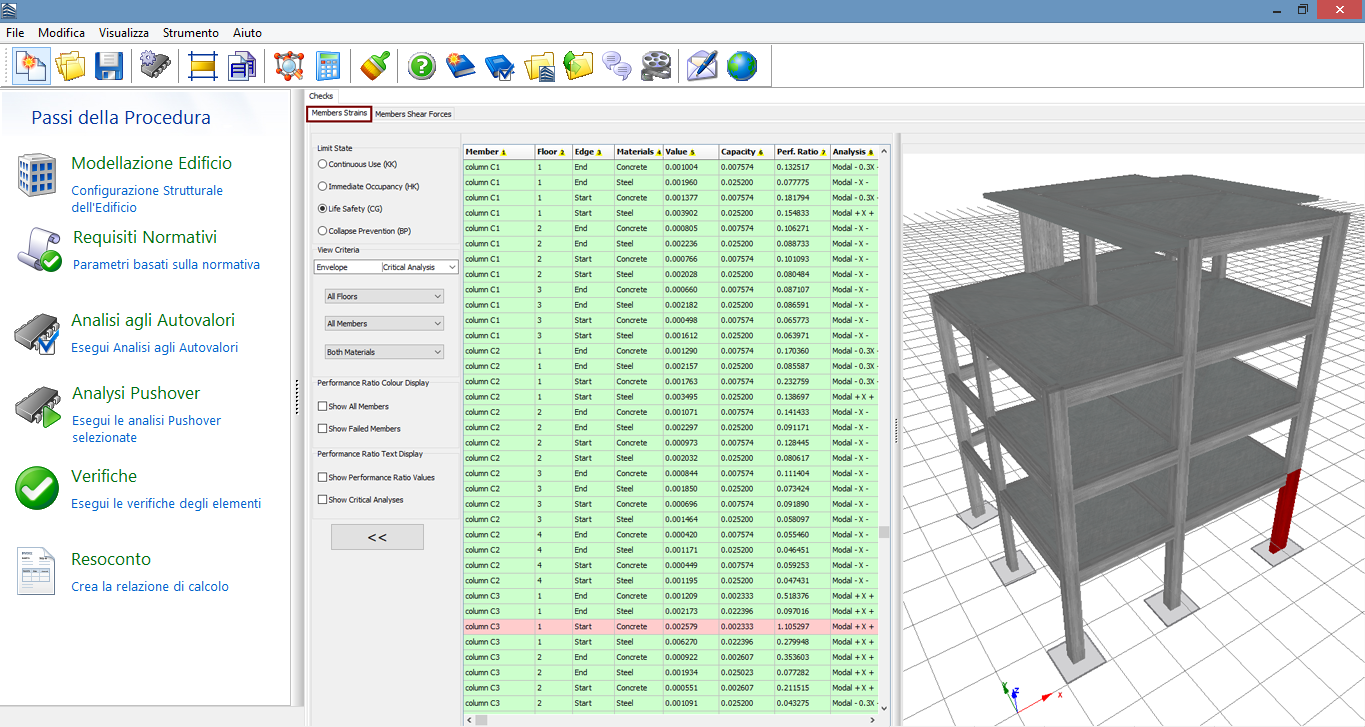Click Esegui le verifiche degli elementi link
1365x727 pixels.
pos(165,504)
